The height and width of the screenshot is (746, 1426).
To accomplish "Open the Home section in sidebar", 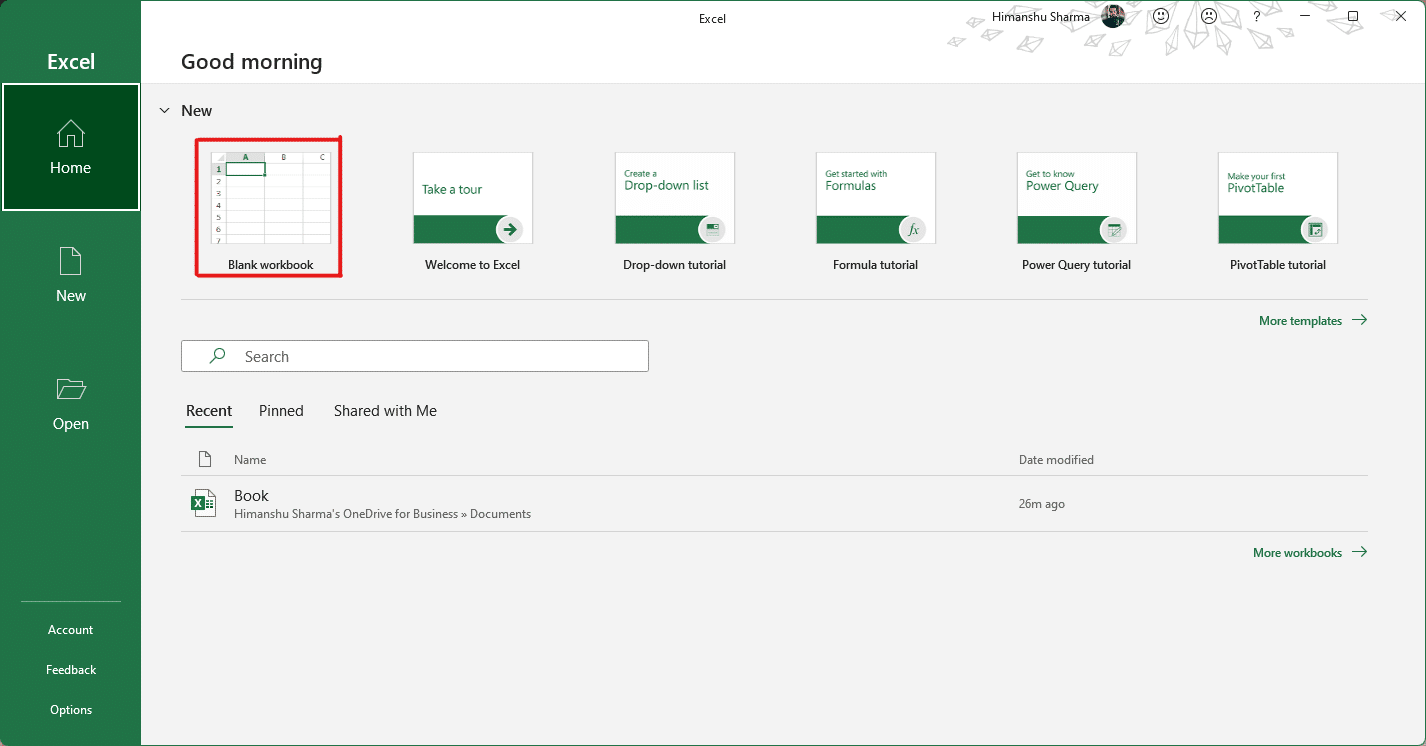I will 70,147.
